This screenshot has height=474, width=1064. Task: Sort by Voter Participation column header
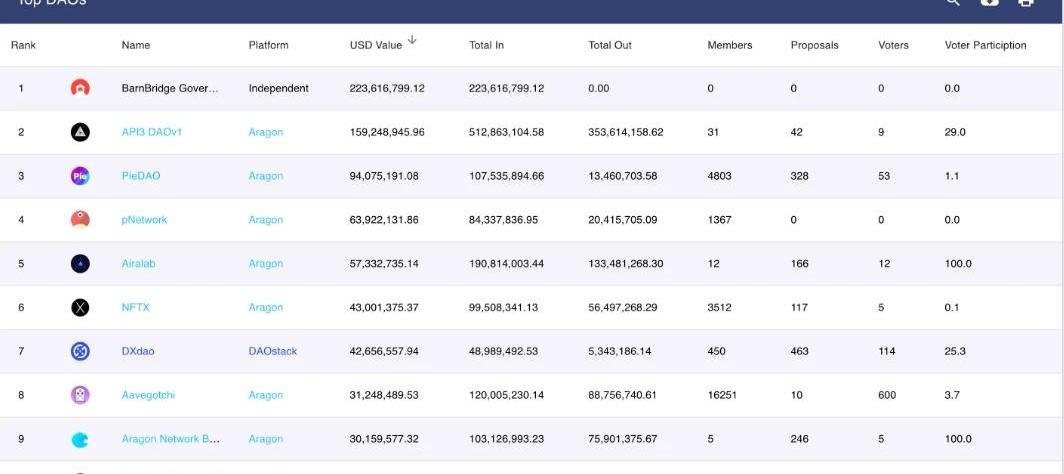pyautogui.click(x=985, y=45)
